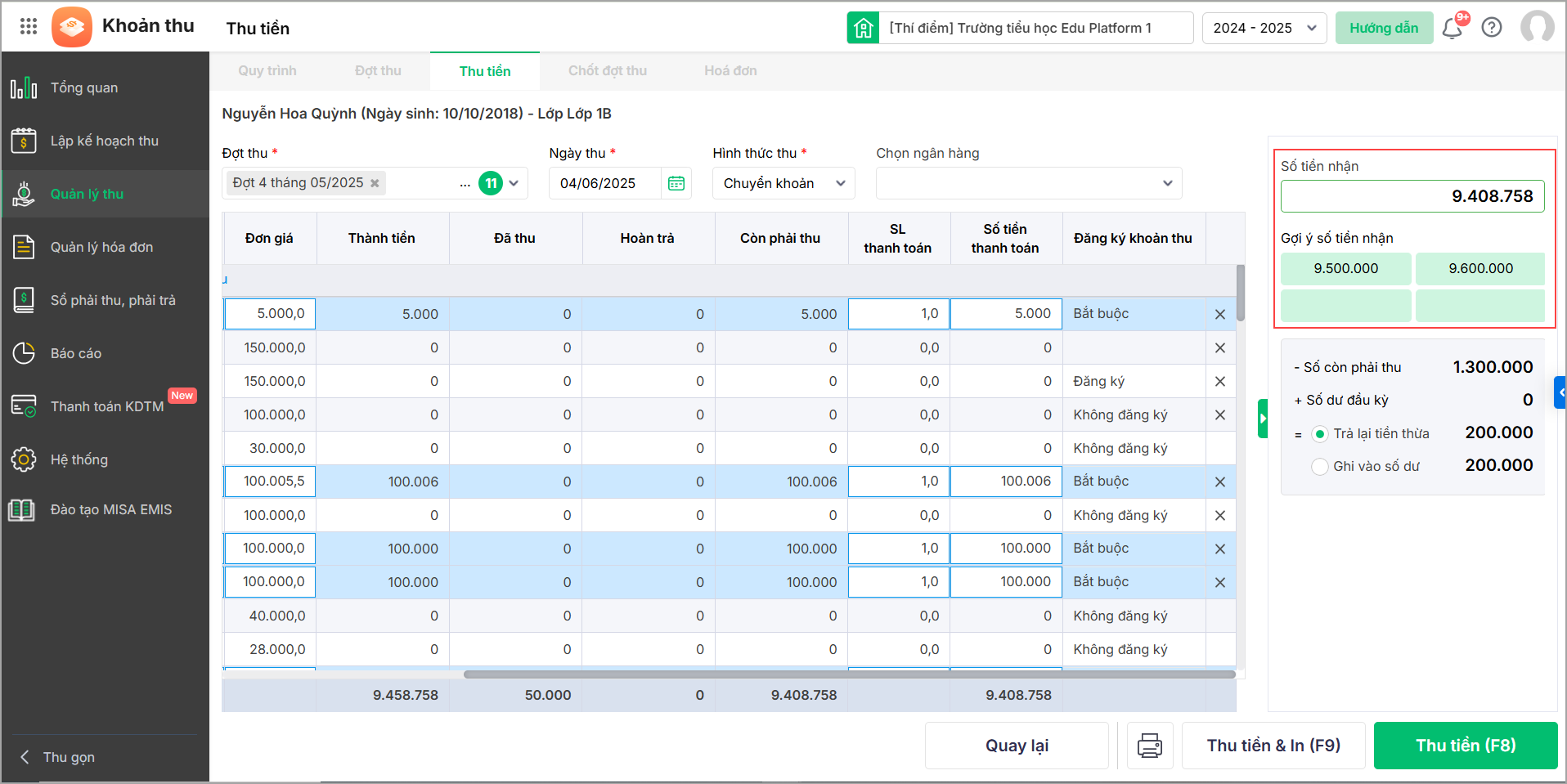The height and width of the screenshot is (784, 1567).
Task: Select the Trả lại tiền thừa option
Action: point(1319,434)
